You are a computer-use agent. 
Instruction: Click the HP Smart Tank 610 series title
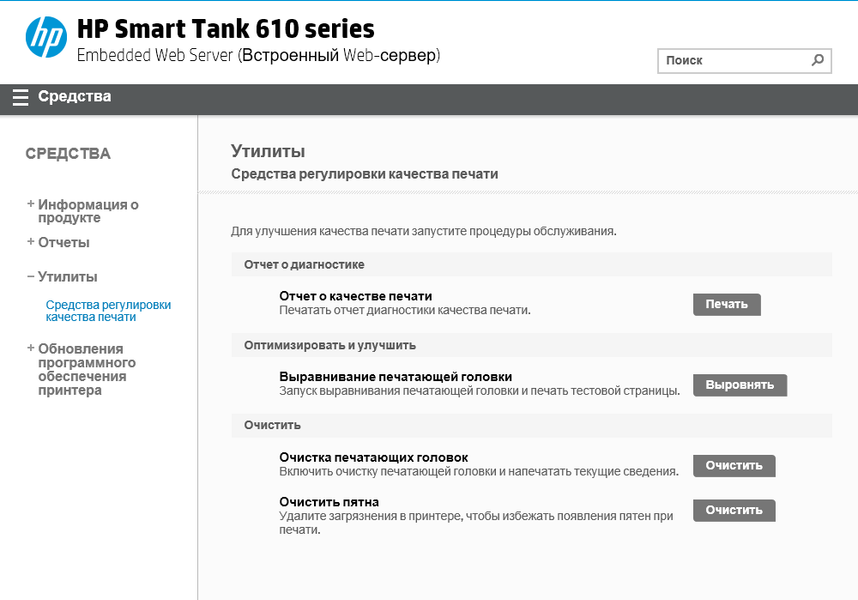226,29
